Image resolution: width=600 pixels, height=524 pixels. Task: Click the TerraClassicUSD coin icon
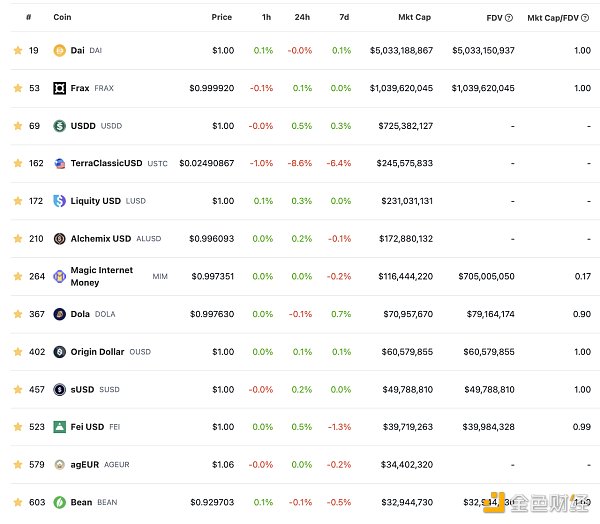pos(60,163)
